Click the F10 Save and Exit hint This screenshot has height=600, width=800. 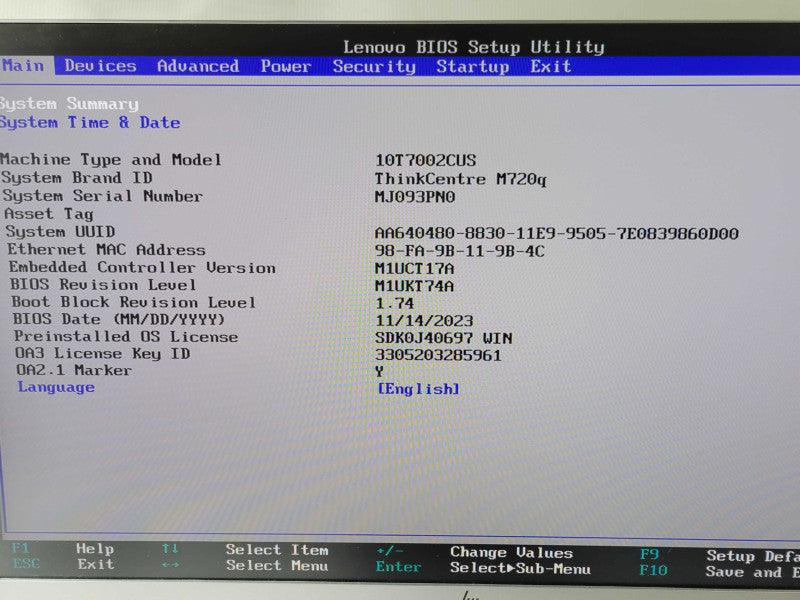tap(719, 571)
